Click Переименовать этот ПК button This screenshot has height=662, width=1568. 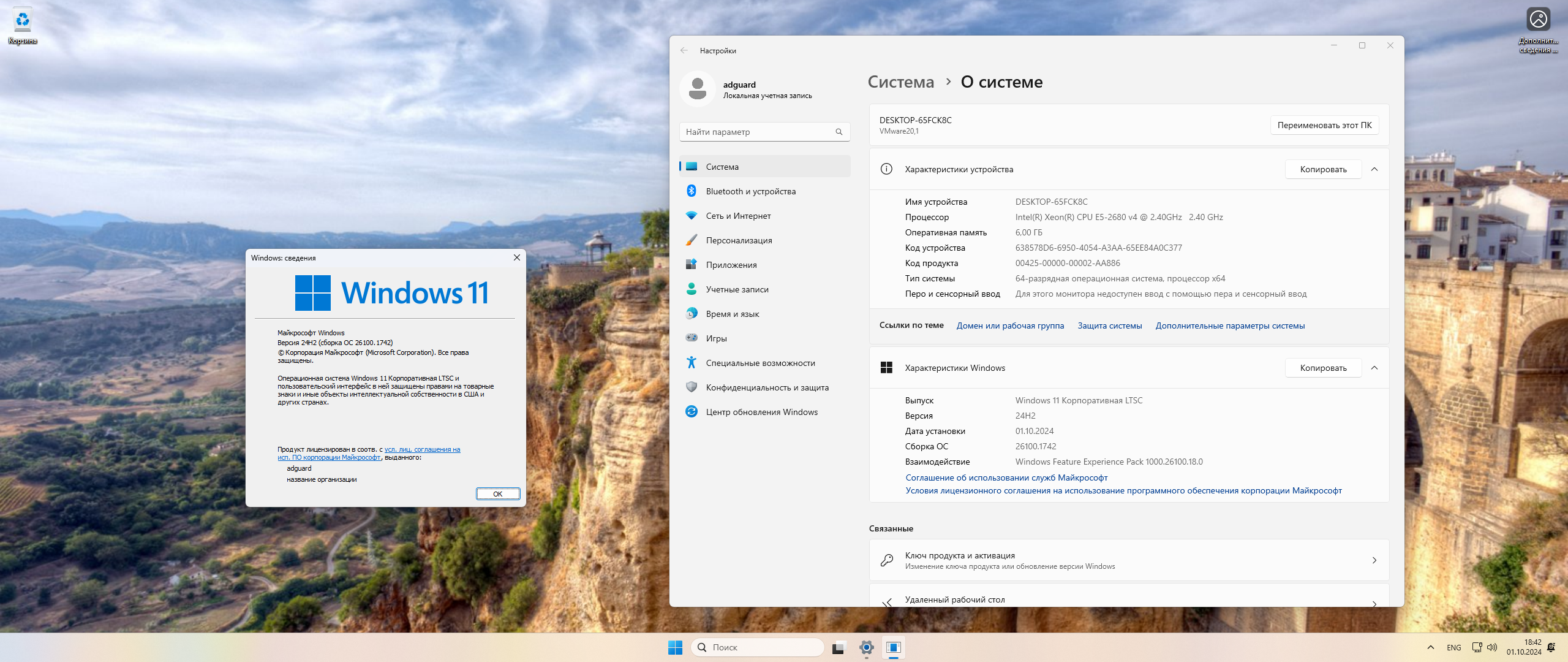[x=1324, y=125]
